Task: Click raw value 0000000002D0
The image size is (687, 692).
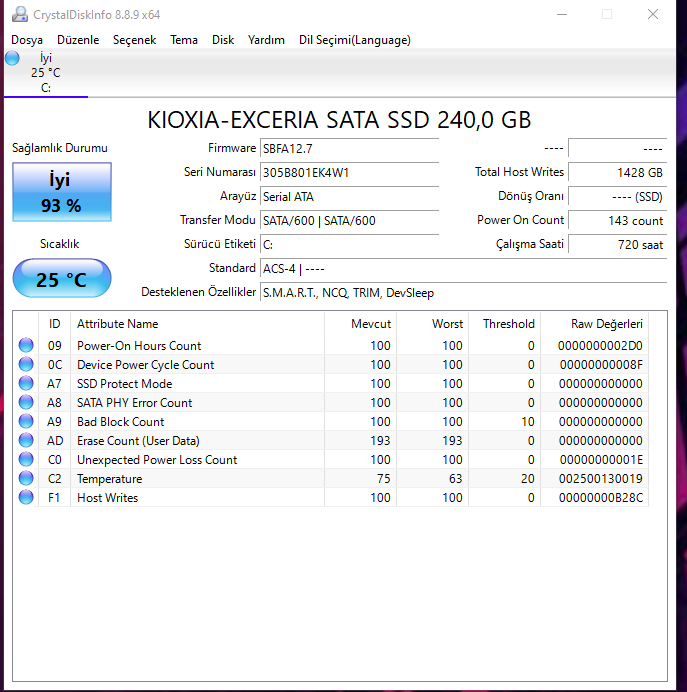Action: (600, 346)
